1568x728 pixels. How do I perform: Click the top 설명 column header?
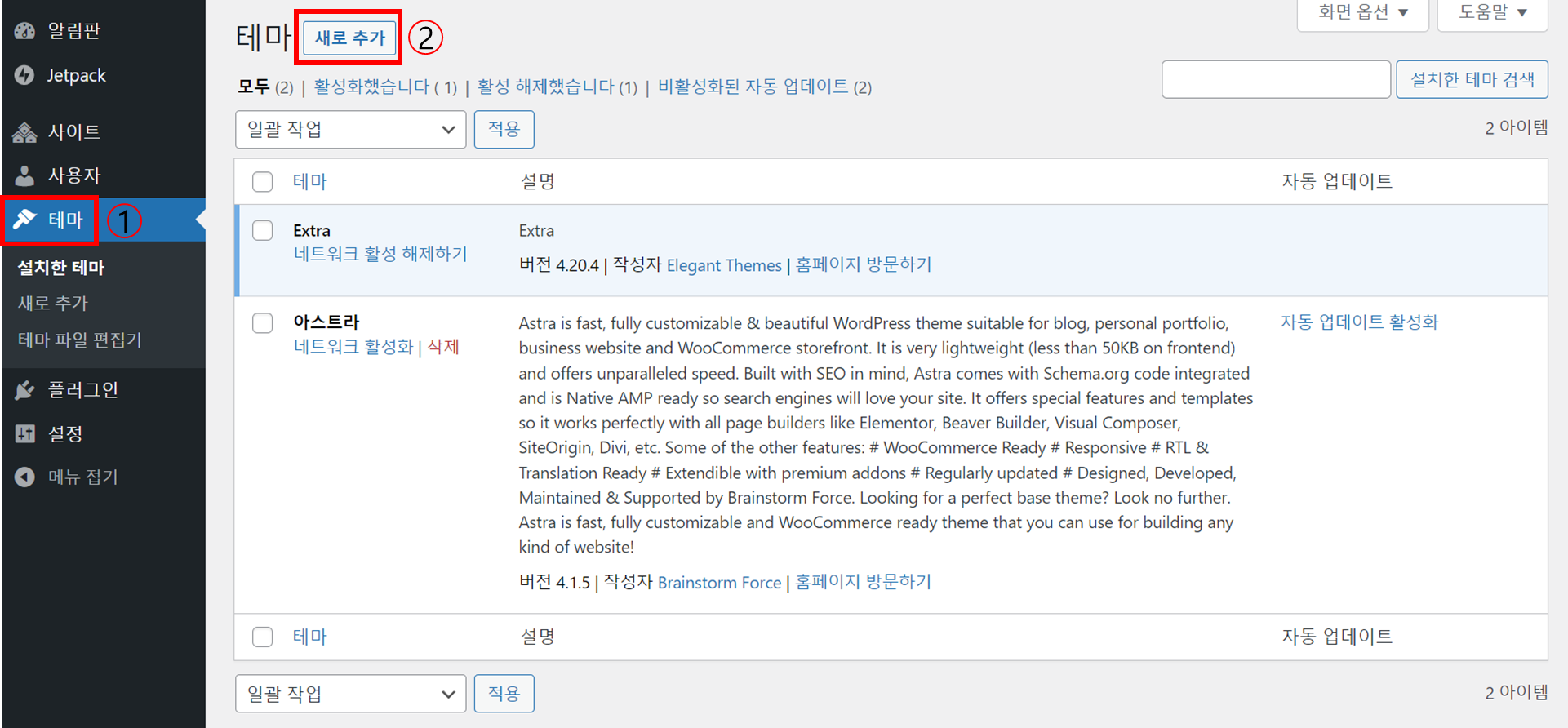pyautogui.click(x=538, y=181)
